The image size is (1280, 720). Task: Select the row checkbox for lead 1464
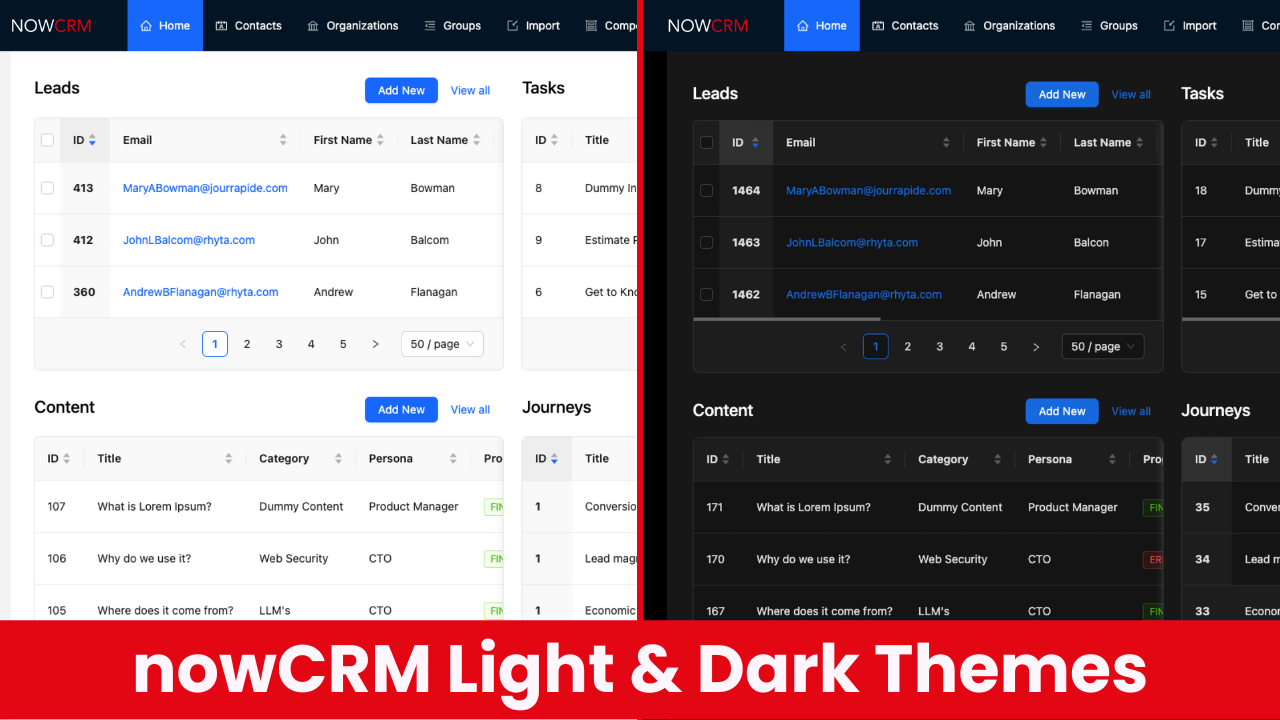(706, 190)
